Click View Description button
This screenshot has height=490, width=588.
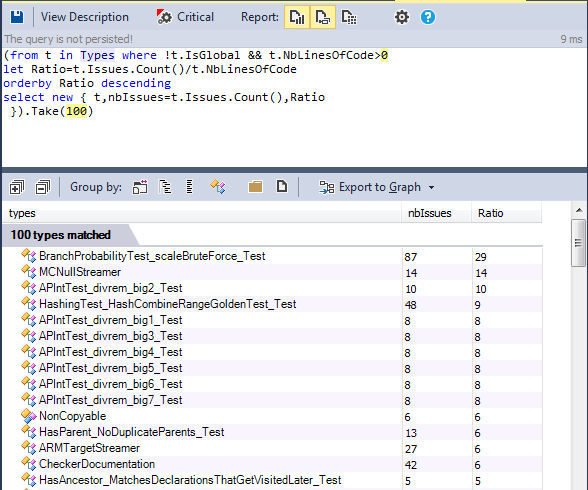(x=85, y=17)
